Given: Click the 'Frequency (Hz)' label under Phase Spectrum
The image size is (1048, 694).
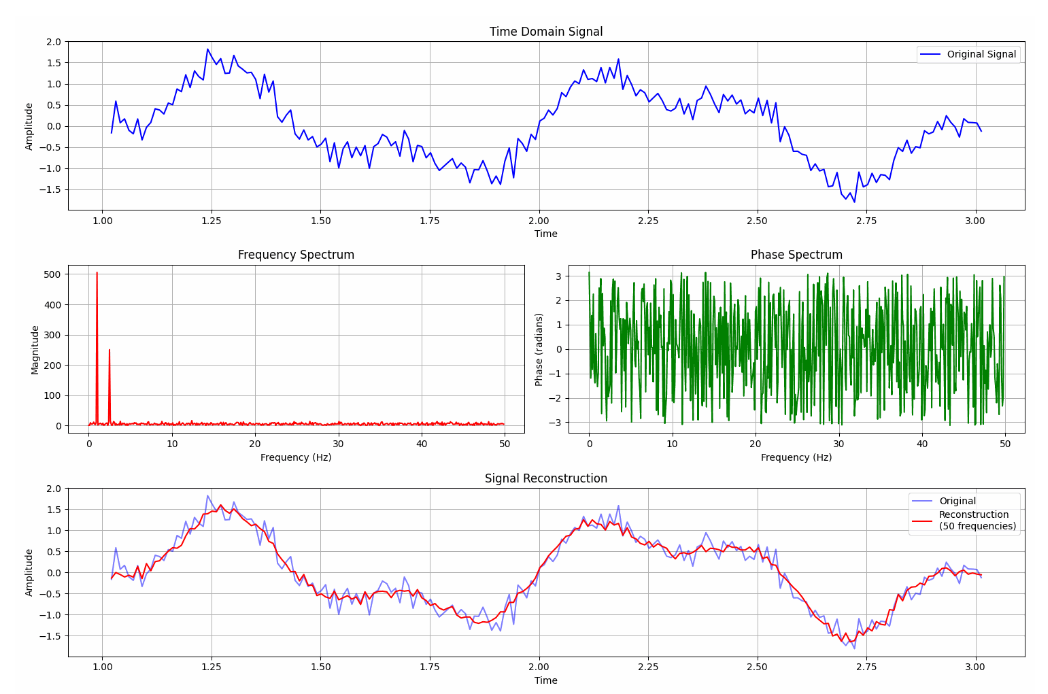Looking at the screenshot, I should [x=796, y=457].
